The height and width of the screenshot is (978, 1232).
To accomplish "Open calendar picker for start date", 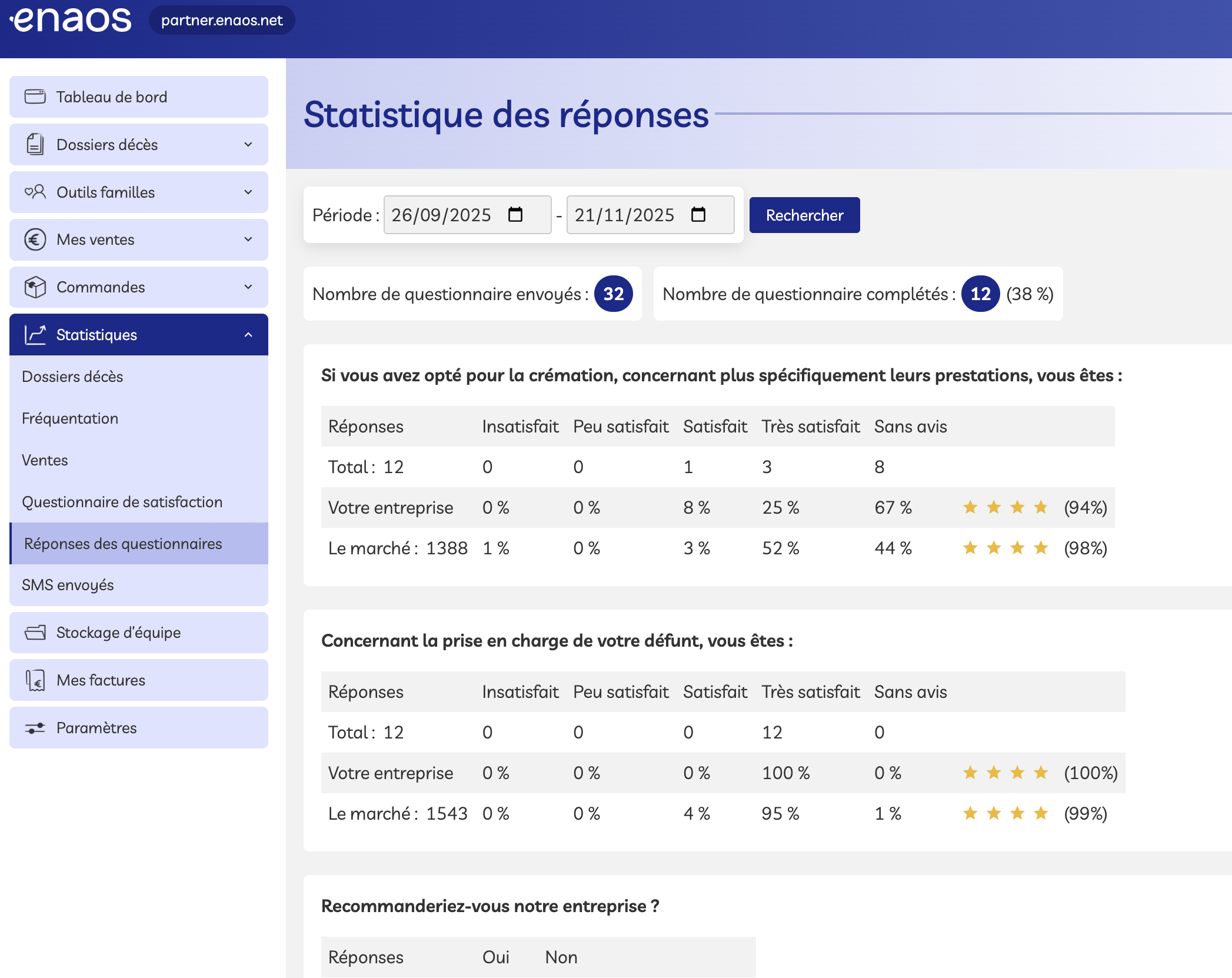I will (515, 215).
